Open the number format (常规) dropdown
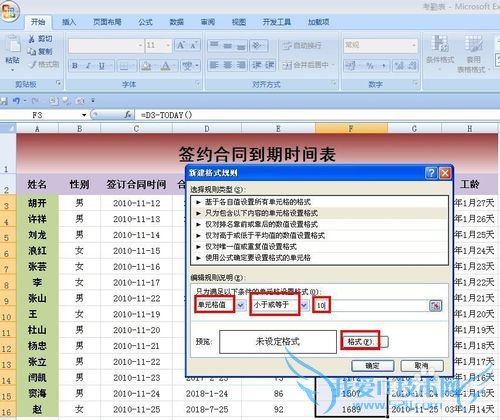Screen dimensions: 500x420 click(x=414, y=45)
